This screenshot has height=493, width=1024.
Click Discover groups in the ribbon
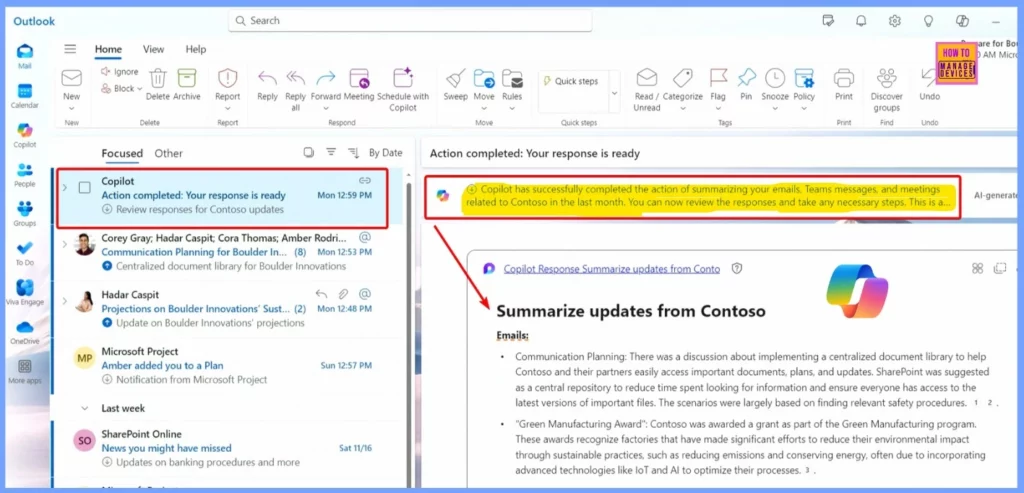[x=886, y=90]
